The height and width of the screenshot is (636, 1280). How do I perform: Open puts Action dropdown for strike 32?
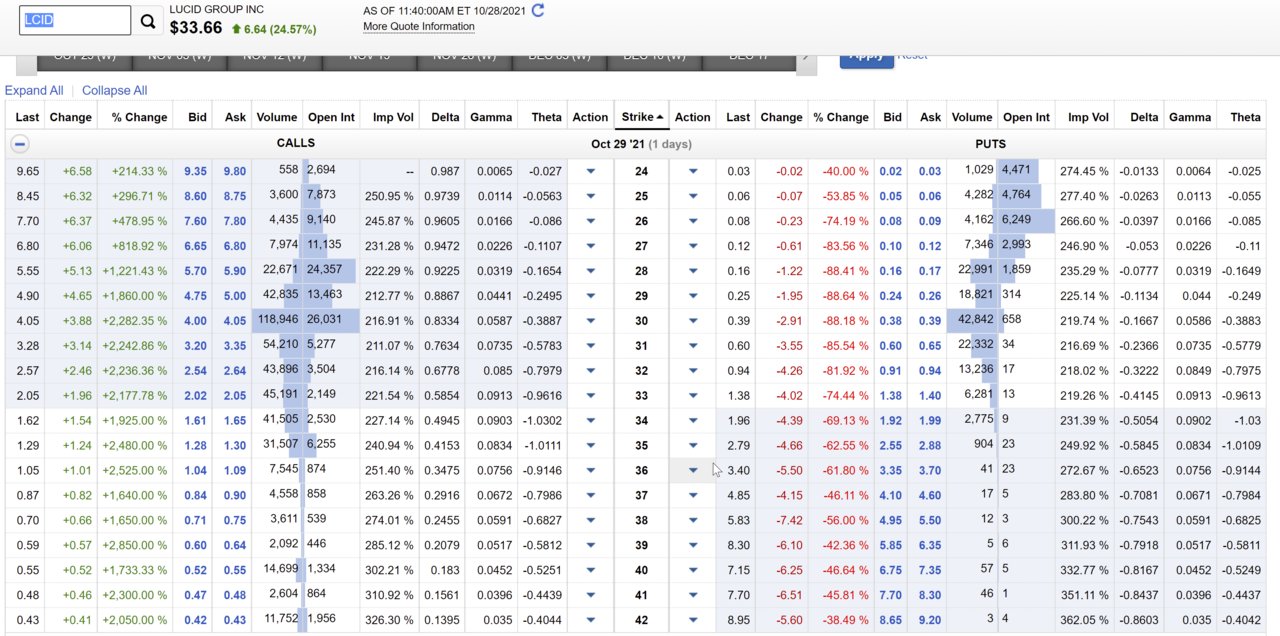click(692, 371)
